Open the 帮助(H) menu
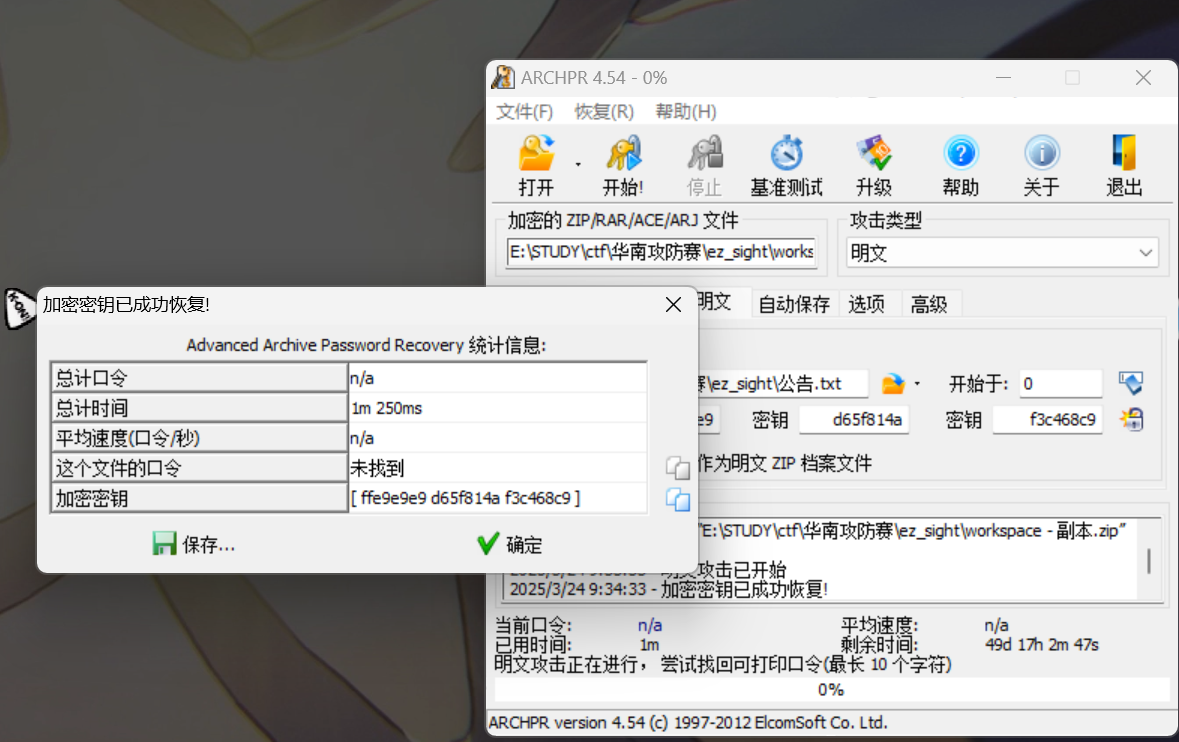 point(686,112)
